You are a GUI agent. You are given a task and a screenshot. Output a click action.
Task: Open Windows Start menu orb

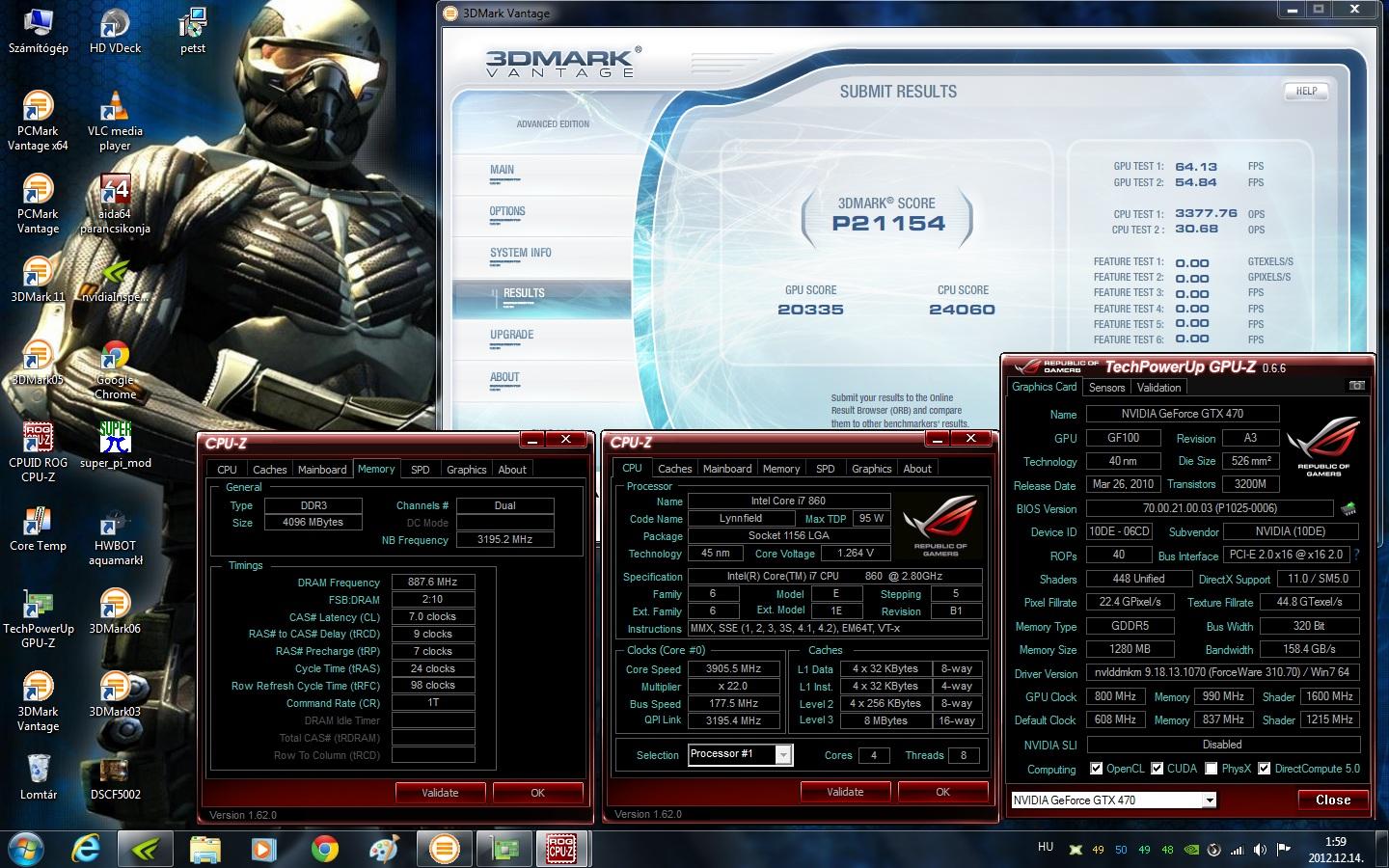click(x=26, y=849)
